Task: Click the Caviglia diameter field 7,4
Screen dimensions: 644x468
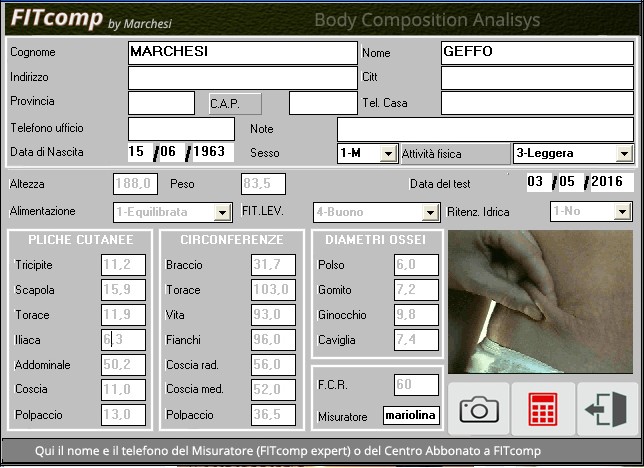Action: tap(416, 340)
